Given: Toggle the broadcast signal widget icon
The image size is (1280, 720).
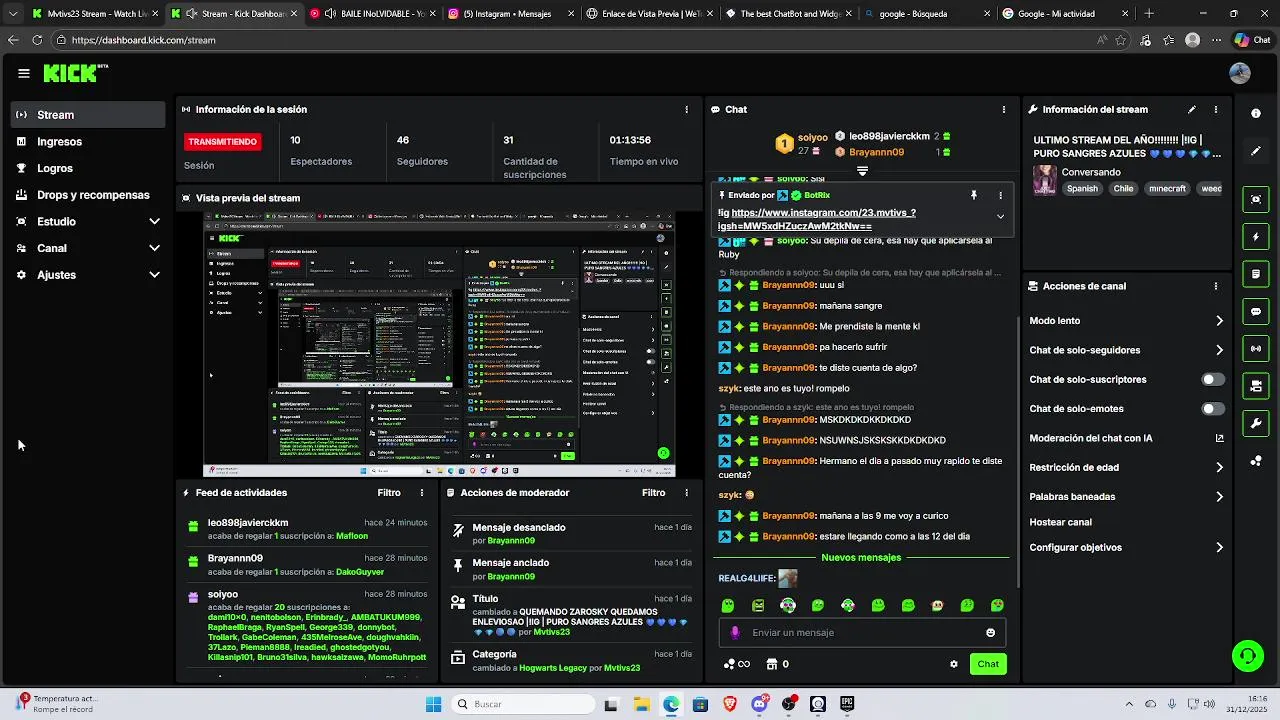Looking at the screenshot, I should (1256, 349).
